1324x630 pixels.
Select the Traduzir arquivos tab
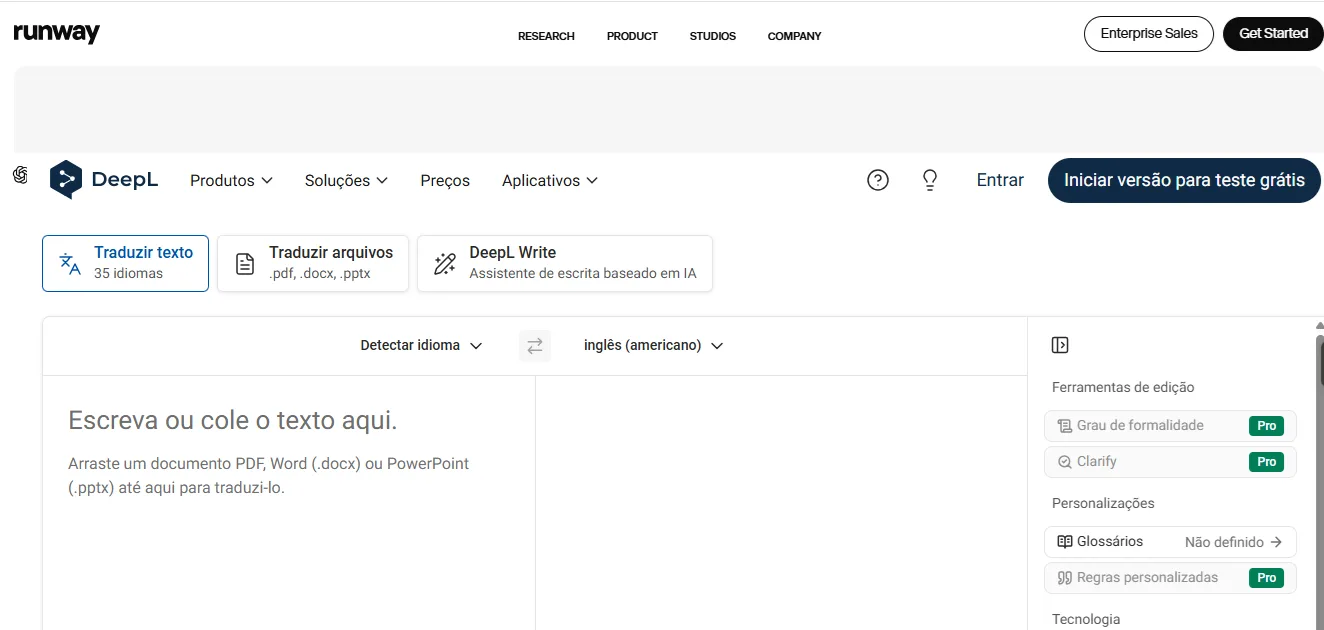click(313, 263)
